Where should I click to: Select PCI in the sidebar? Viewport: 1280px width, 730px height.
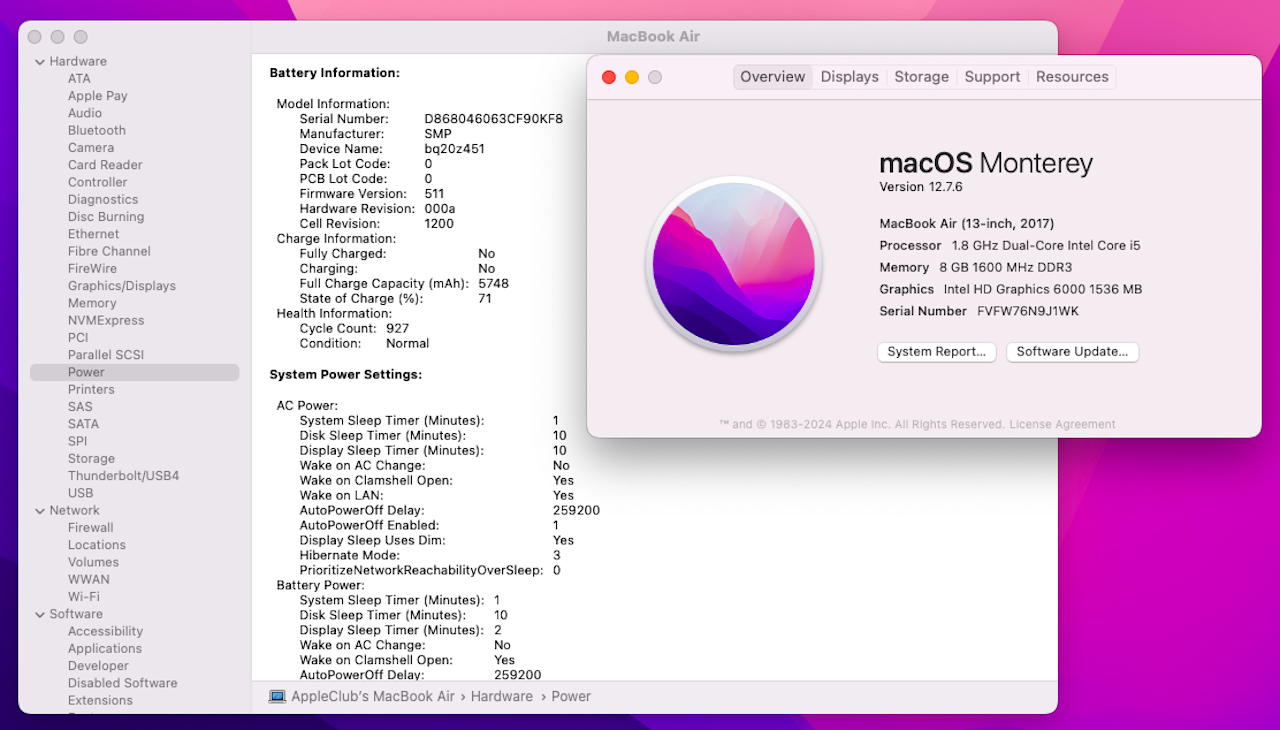(78, 337)
